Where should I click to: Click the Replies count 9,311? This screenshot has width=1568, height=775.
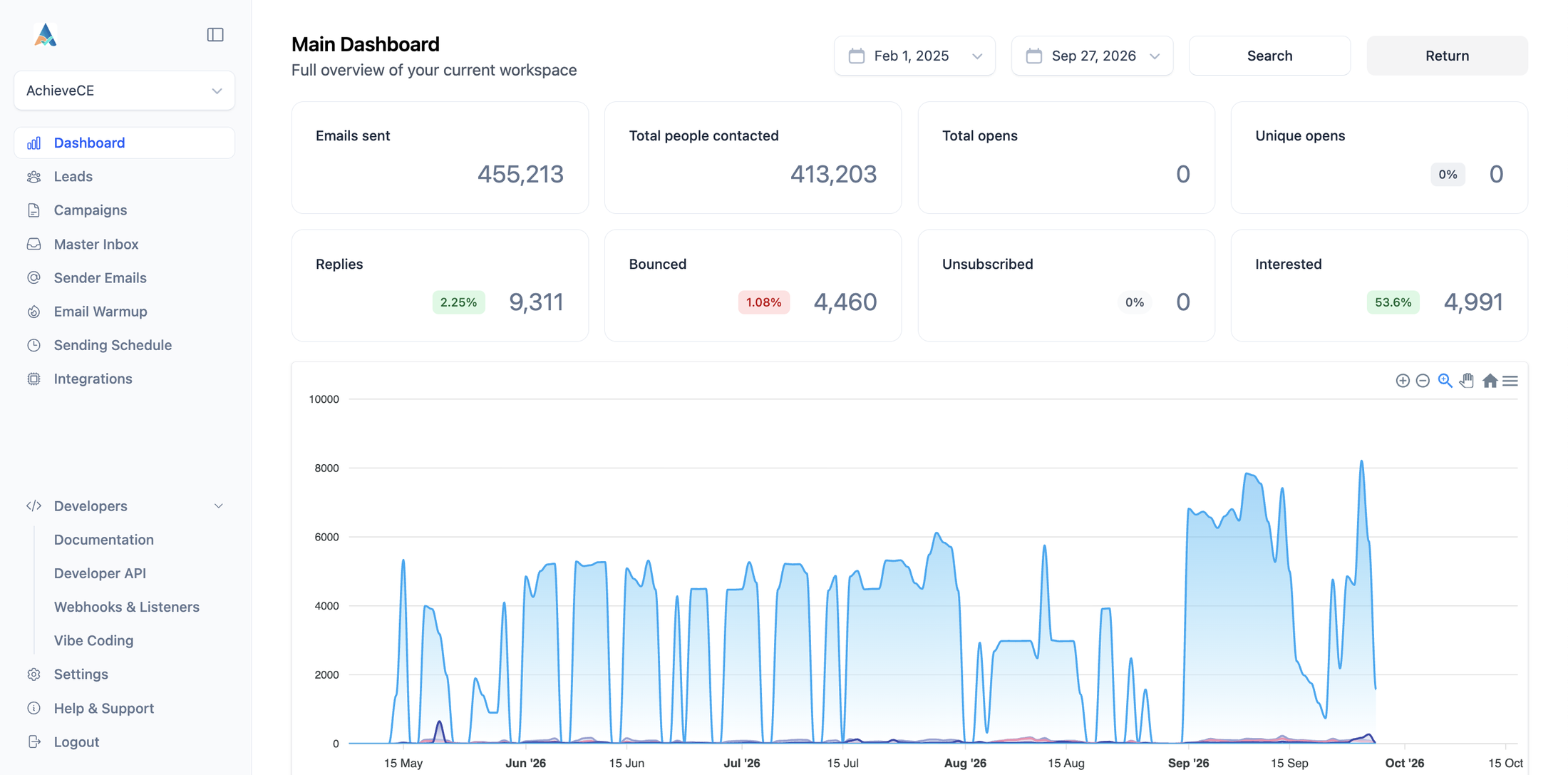[x=536, y=302]
